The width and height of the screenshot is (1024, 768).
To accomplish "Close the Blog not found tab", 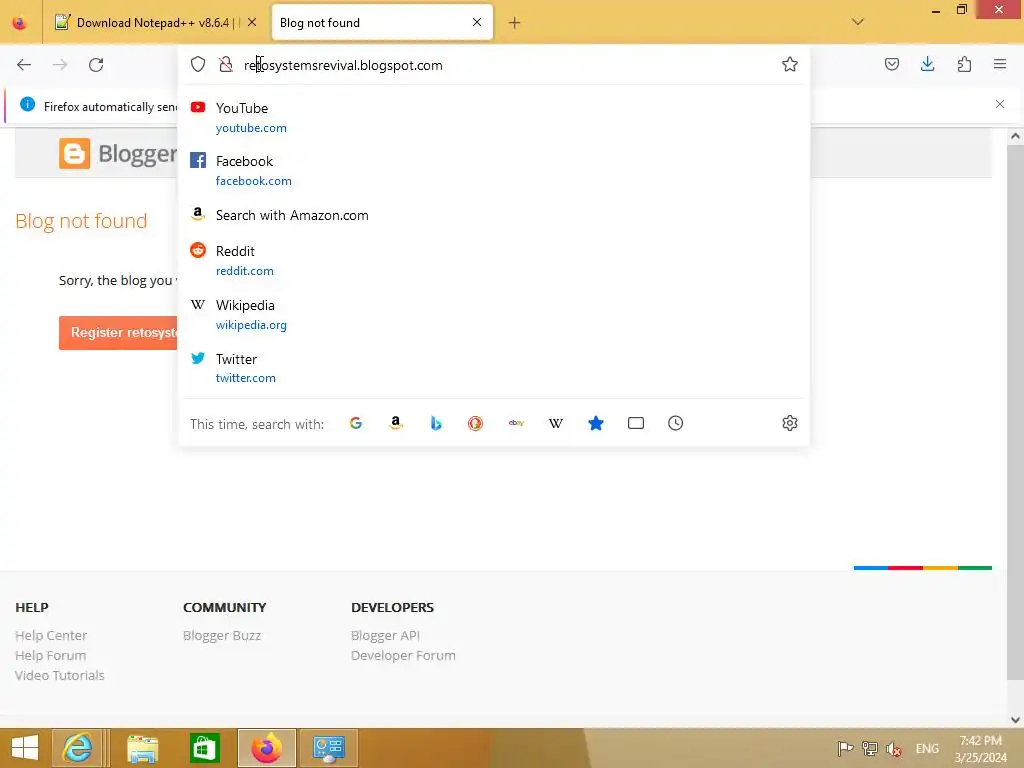I will (477, 22).
